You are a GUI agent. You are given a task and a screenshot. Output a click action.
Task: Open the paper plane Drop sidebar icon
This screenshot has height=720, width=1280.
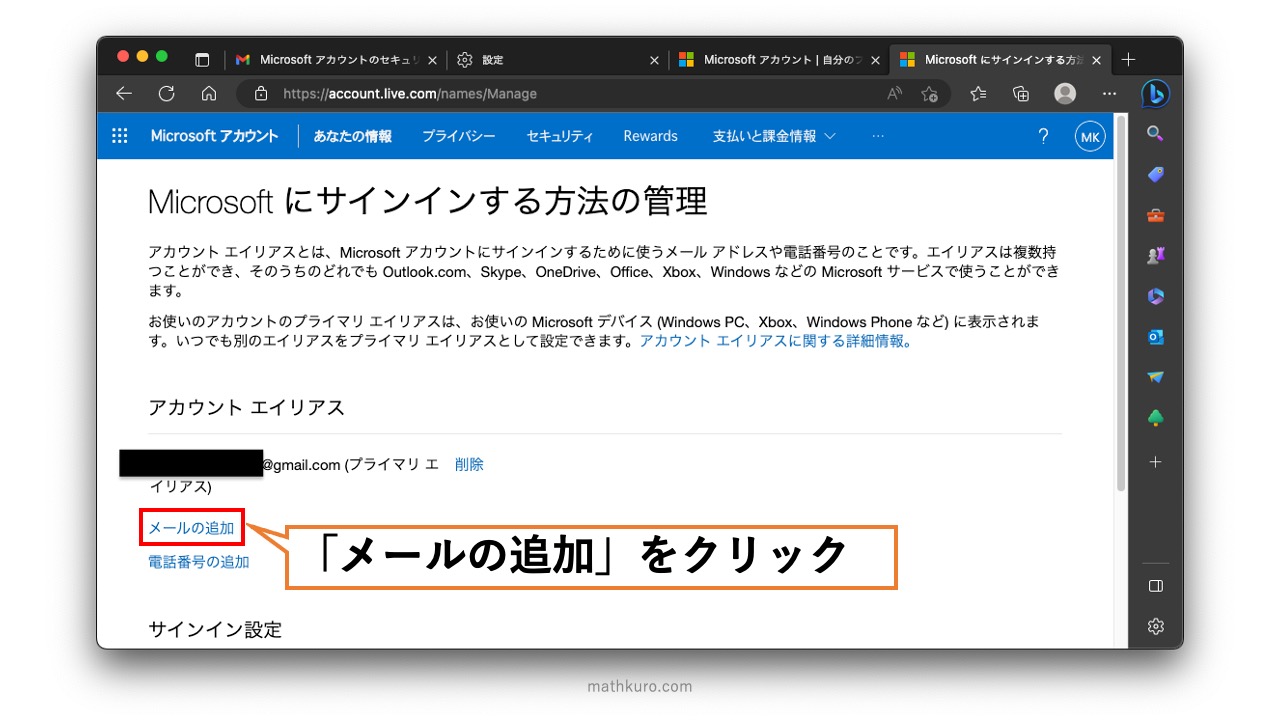1155,377
